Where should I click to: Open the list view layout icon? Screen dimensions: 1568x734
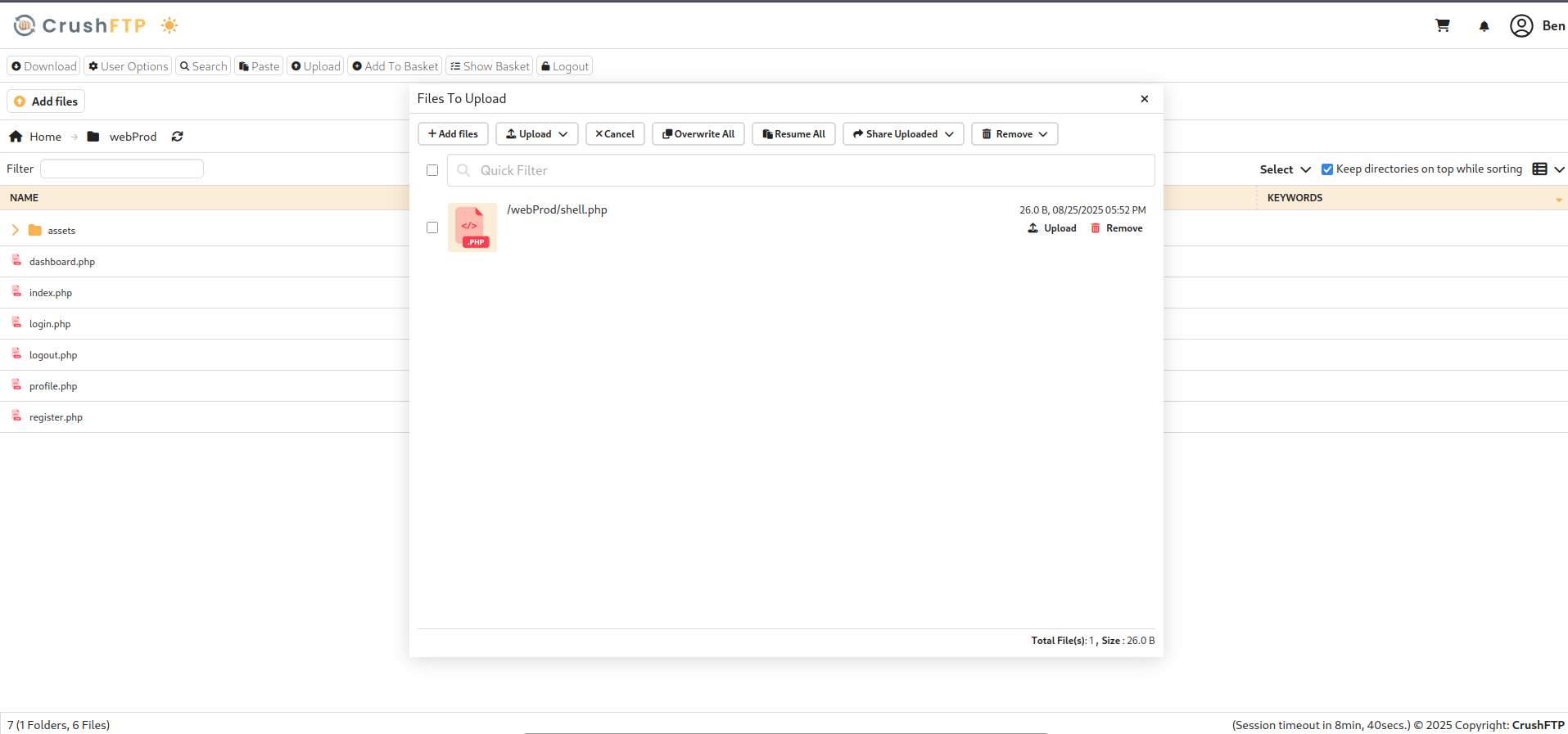pyautogui.click(x=1539, y=169)
